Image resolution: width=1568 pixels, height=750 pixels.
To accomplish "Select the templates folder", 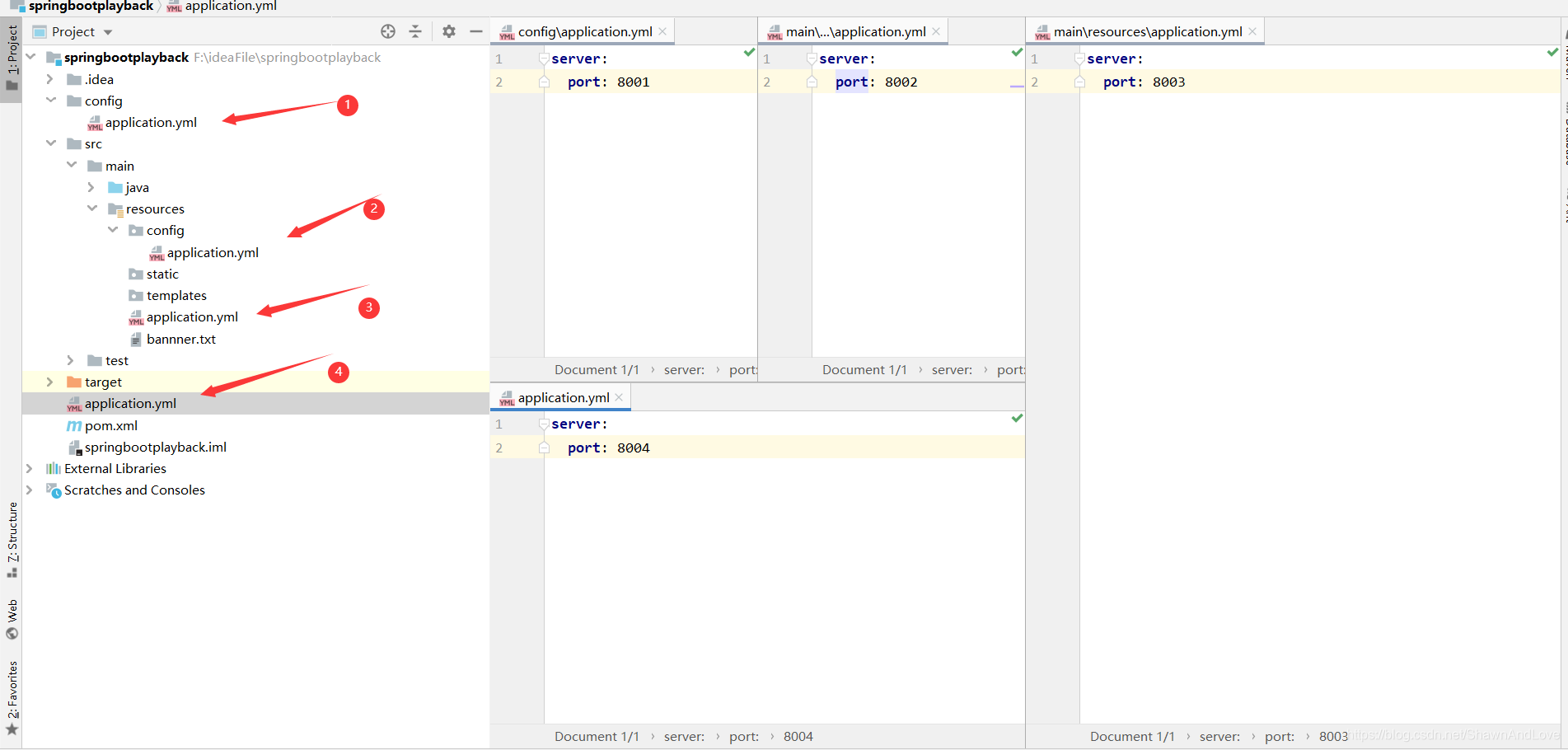I will pos(176,295).
